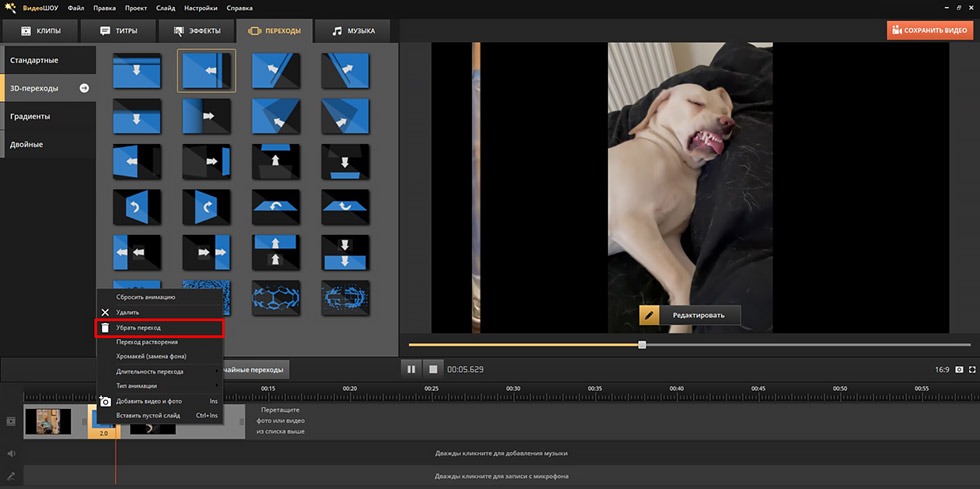Screen dimensions: 980x489
Task: Choose Хромакей (замена фона) option
Action: click(x=159, y=356)
